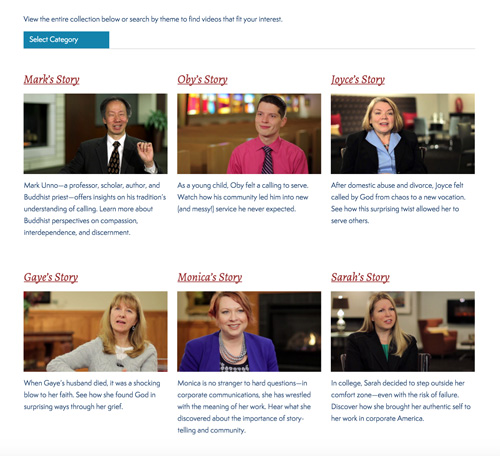Click the 'View the entire collection' intro text
This screenshot has height=456, width=500.
click(153, 19)
